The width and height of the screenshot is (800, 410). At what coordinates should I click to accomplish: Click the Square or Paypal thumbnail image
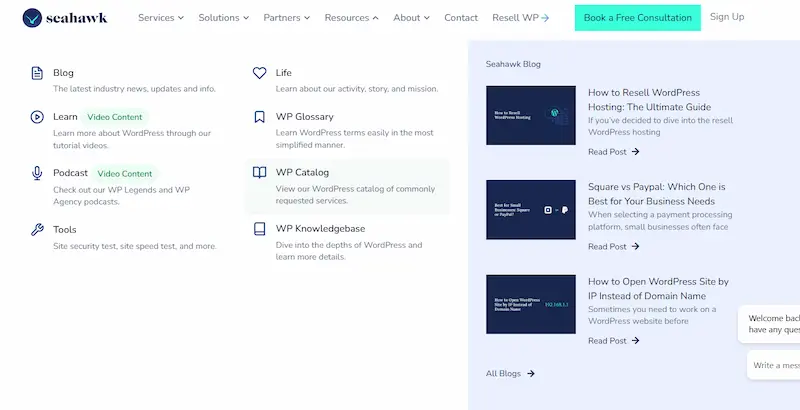coord(531,210)
